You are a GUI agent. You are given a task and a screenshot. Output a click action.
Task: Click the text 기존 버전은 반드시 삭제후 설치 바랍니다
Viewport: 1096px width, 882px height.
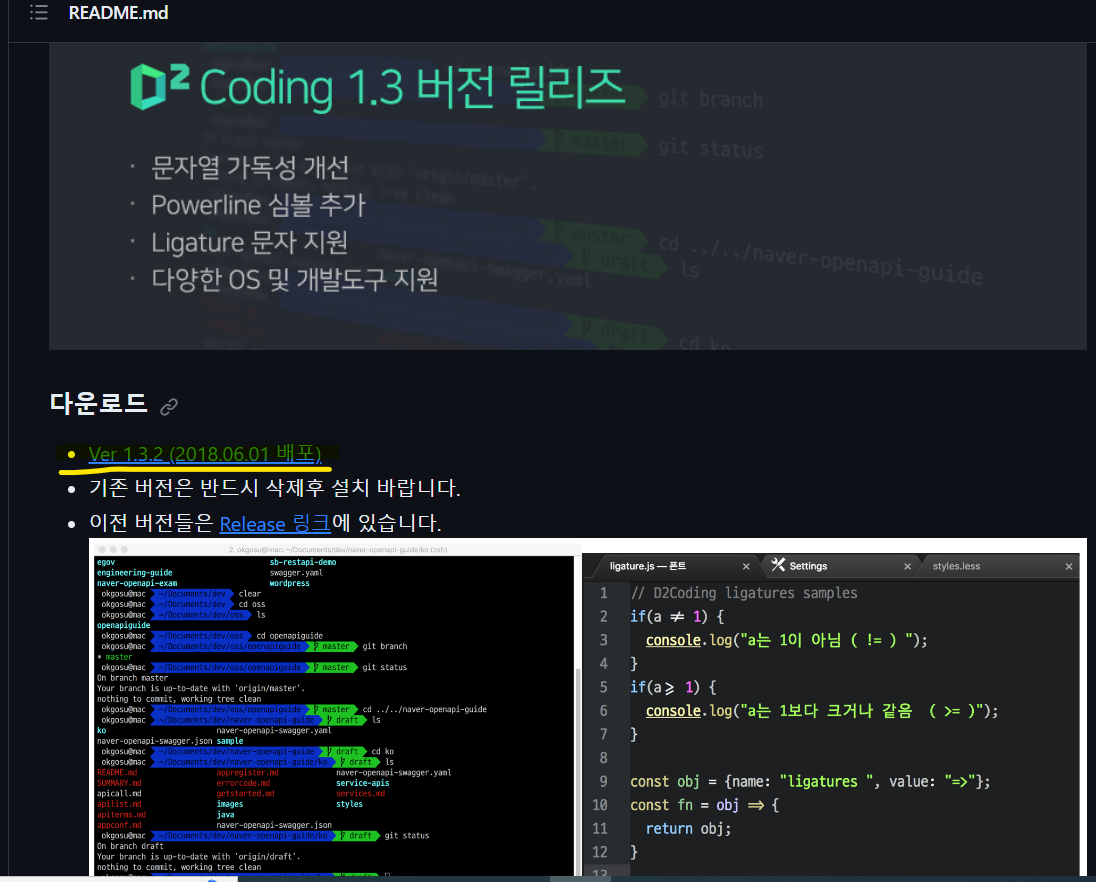[275, 488]
